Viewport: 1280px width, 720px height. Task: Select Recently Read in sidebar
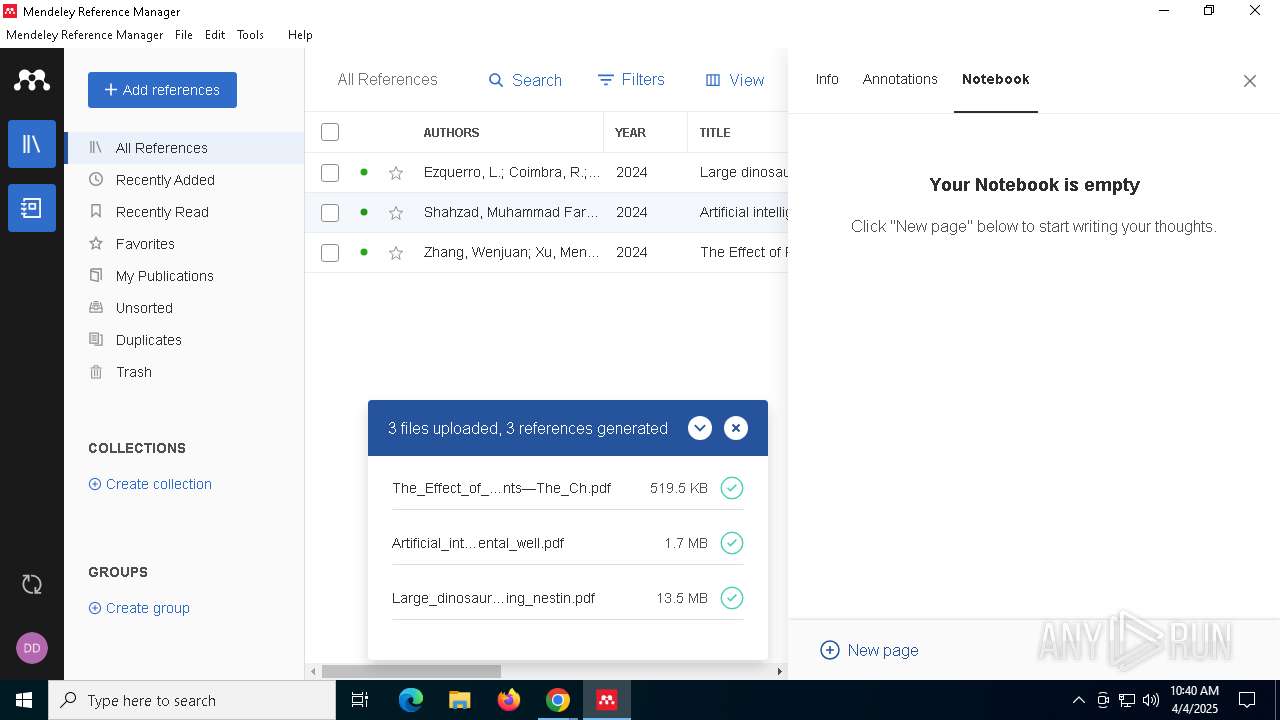coord(184,212)
